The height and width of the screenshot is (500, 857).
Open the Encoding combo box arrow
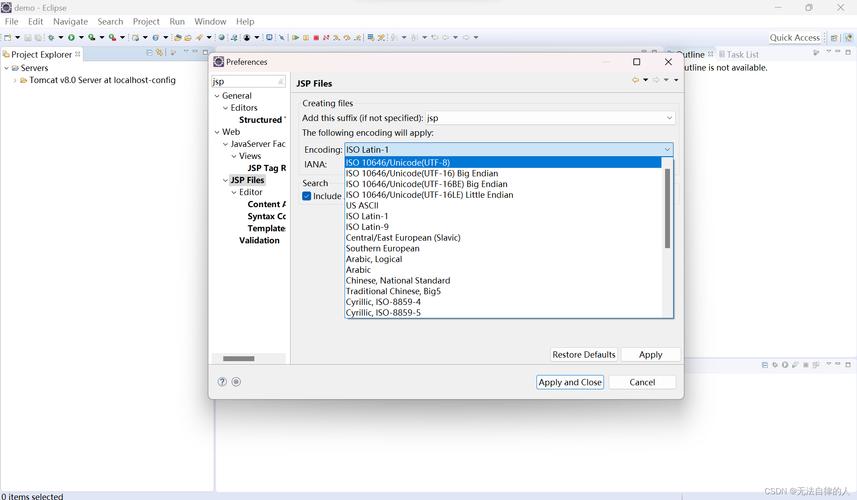(667, 150)
